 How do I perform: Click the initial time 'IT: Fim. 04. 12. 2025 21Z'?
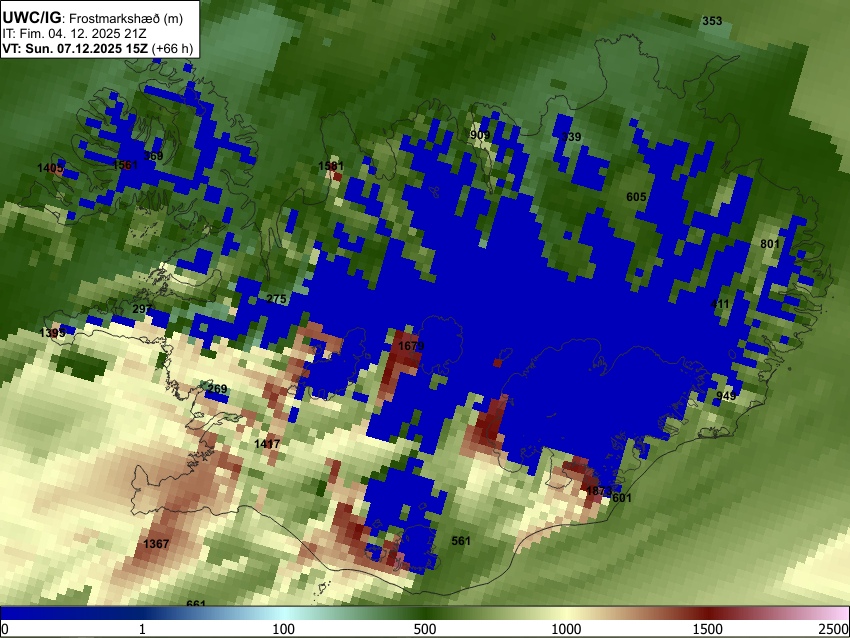(74, 34)
